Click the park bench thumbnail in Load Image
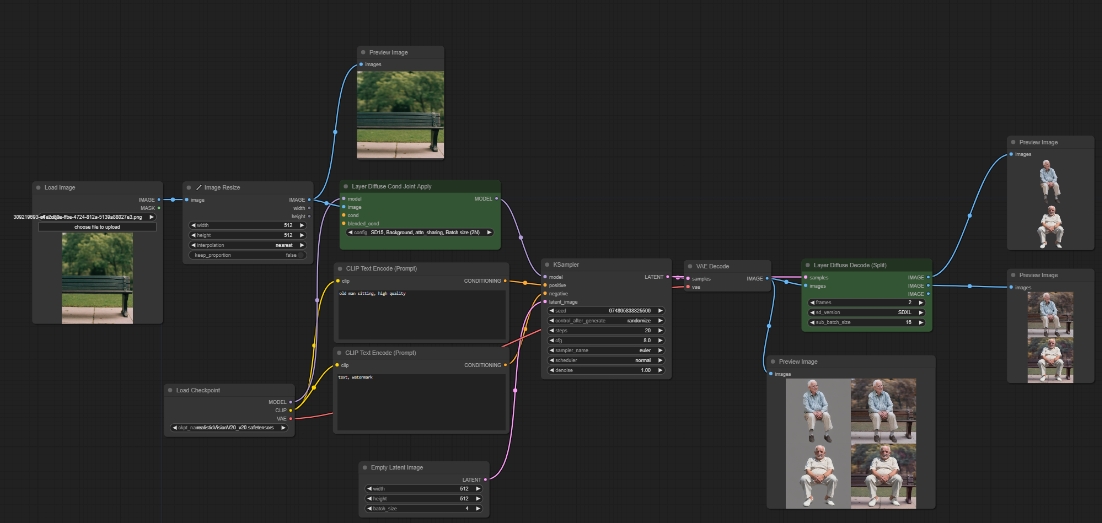Screen dimensions: 1102x523 (x=96, y=277)
